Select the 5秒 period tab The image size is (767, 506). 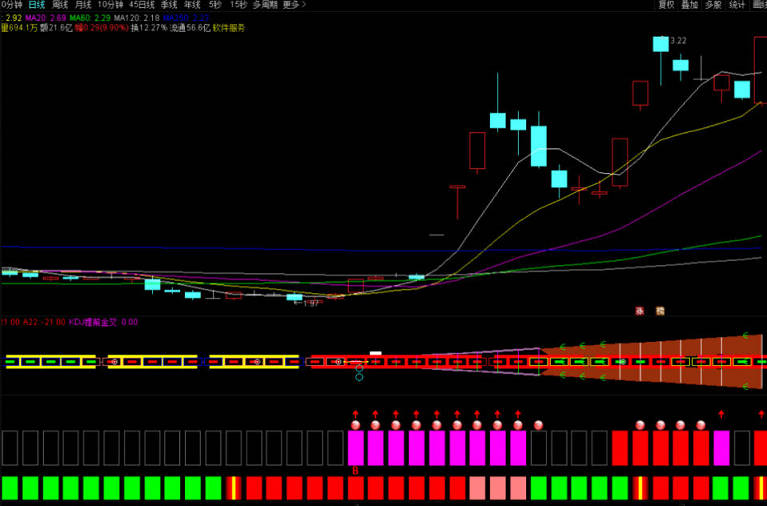coord(215,5)
